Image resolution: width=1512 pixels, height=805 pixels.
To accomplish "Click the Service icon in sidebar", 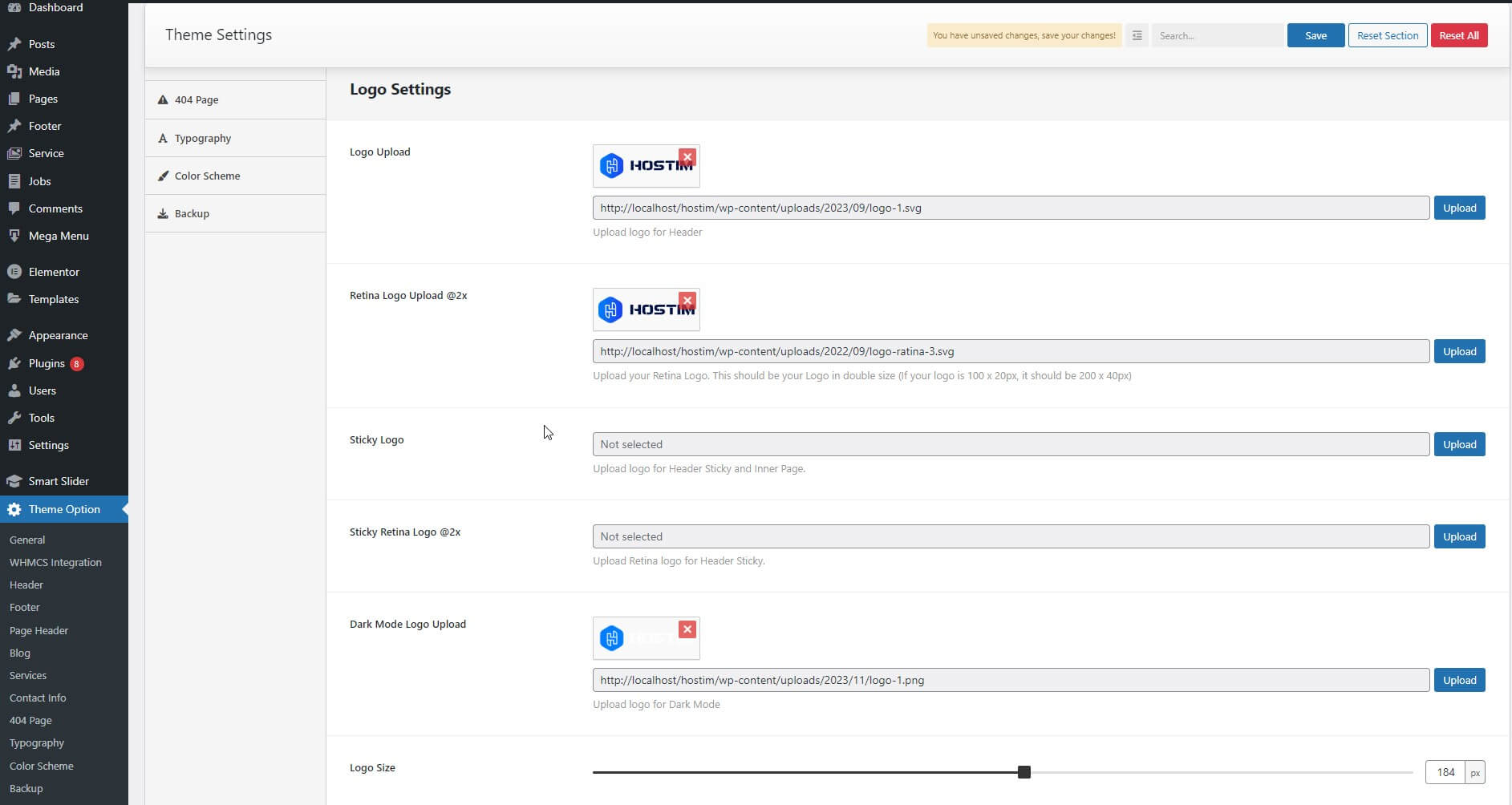I will pyautogui.click(x=14, y=153).
